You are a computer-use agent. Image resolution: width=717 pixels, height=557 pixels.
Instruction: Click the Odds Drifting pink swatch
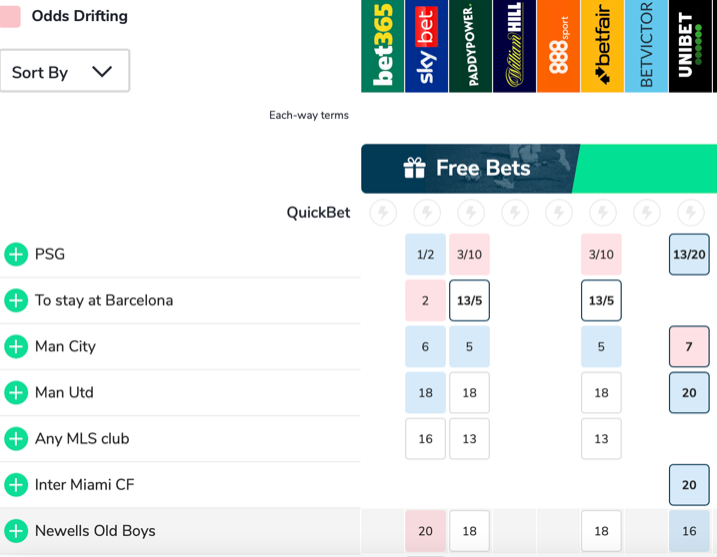[10, 17]
